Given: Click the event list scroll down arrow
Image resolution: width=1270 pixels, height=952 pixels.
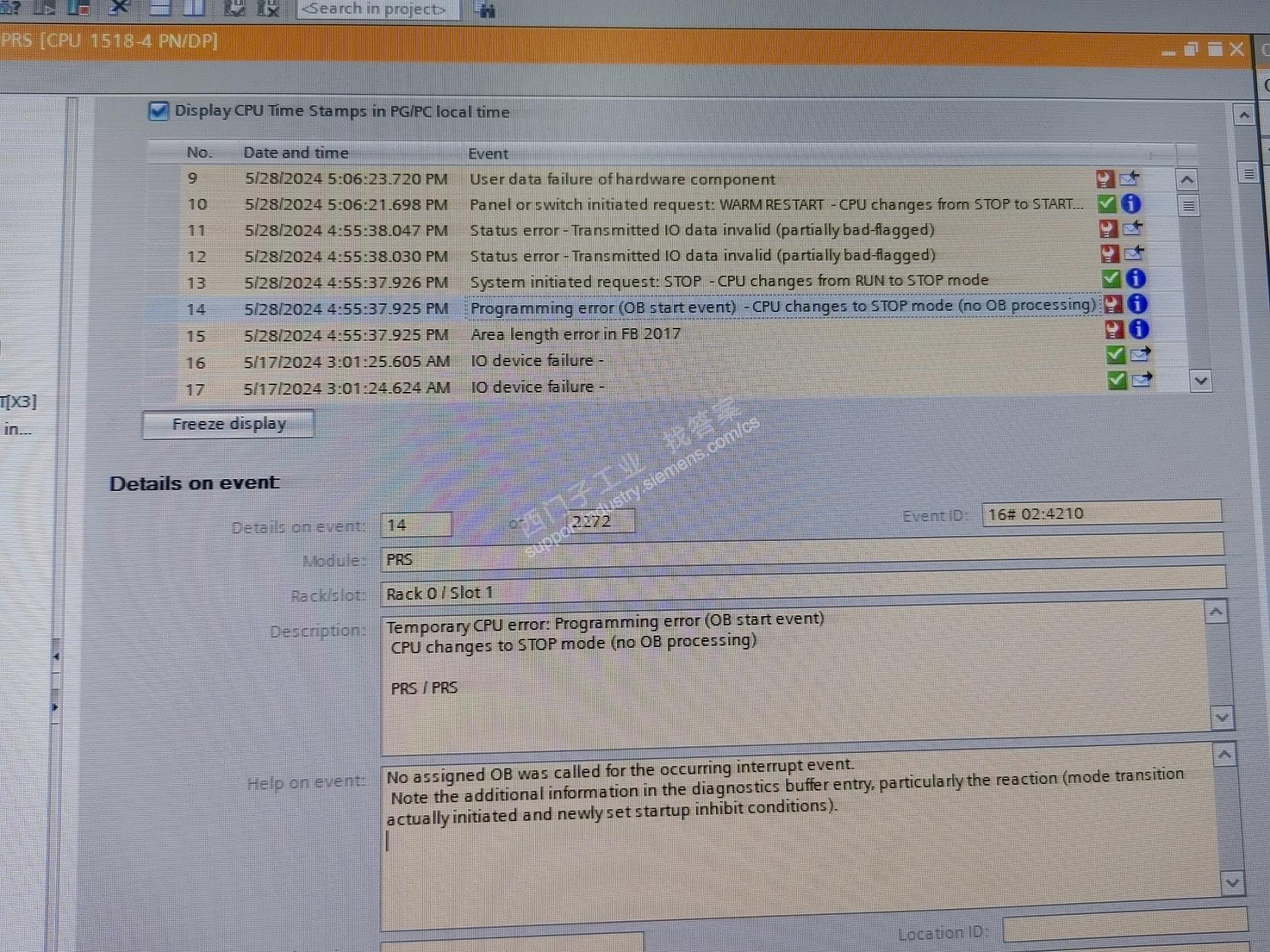Looking at the screenshot, I should pyautogui.click(x=1200, y=381).
